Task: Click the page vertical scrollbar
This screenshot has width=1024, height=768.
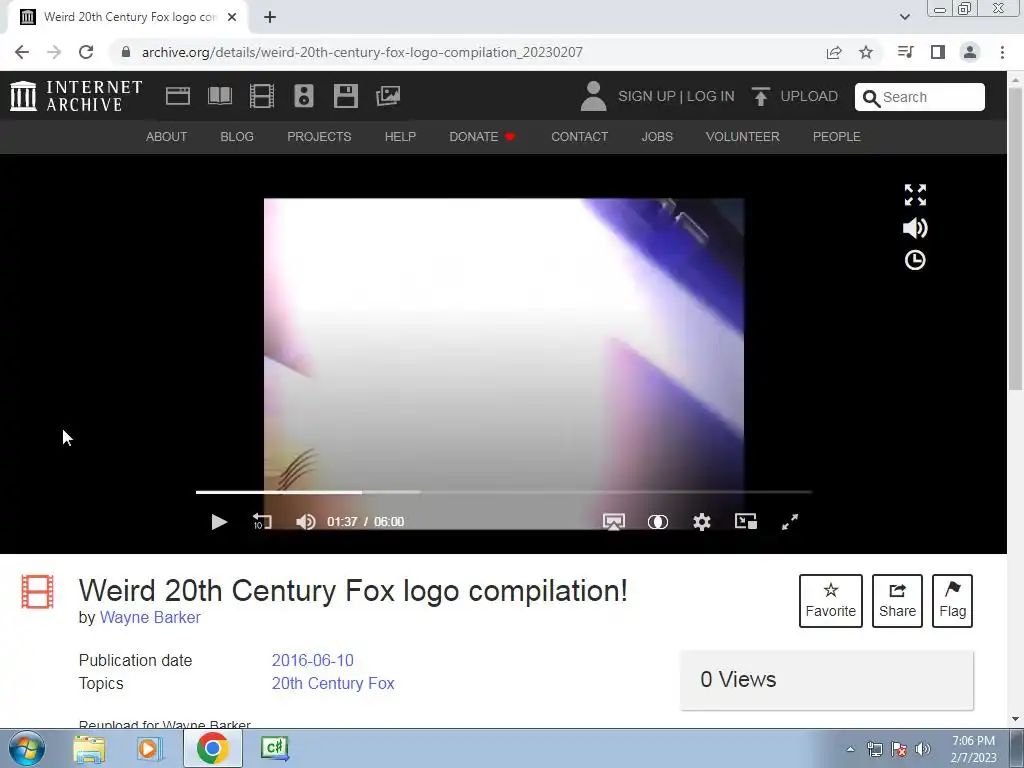Action: click(1016, 238)
